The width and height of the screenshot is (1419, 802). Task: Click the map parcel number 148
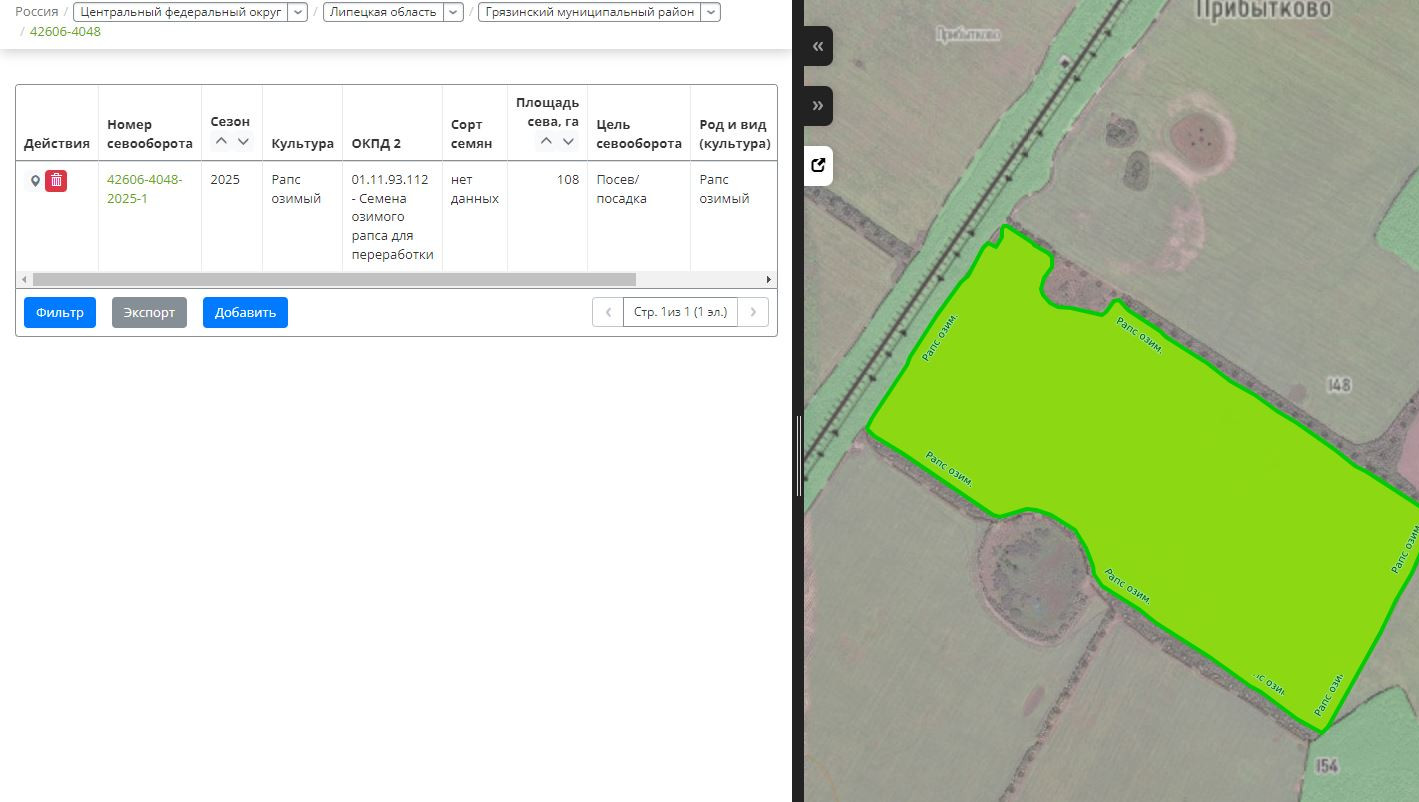point(1339,384)
